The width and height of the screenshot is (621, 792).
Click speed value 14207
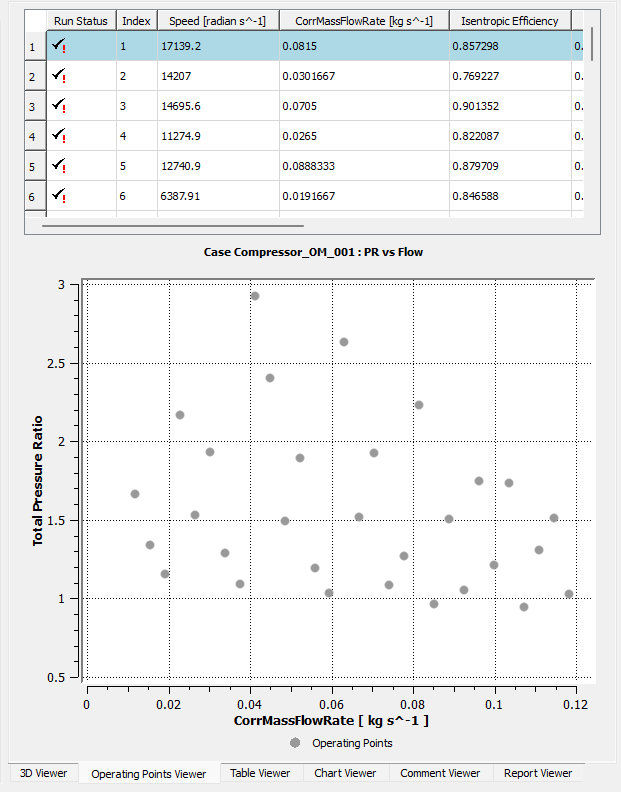coord(218,76)
